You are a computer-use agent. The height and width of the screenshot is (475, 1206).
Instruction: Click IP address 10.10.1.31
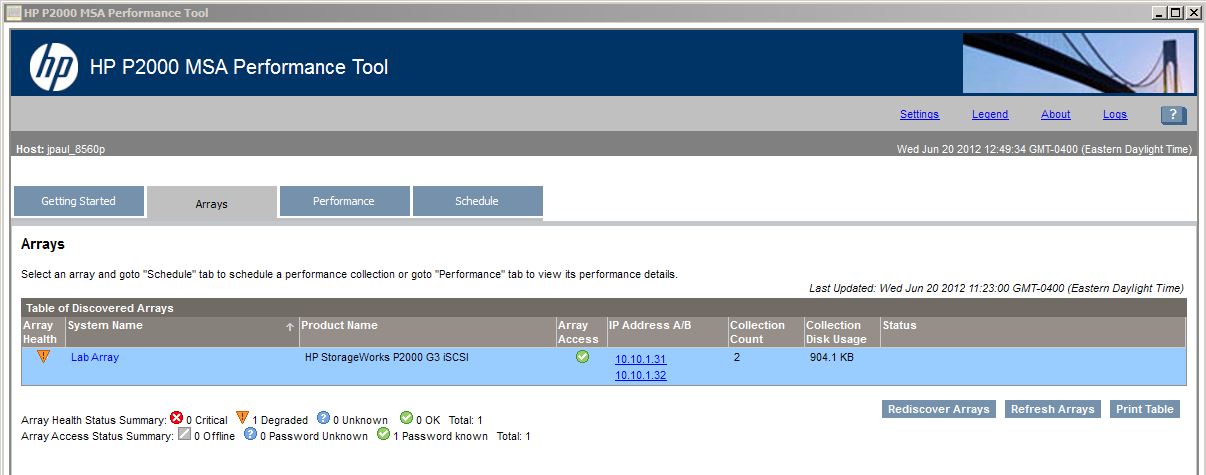(640, 360)
